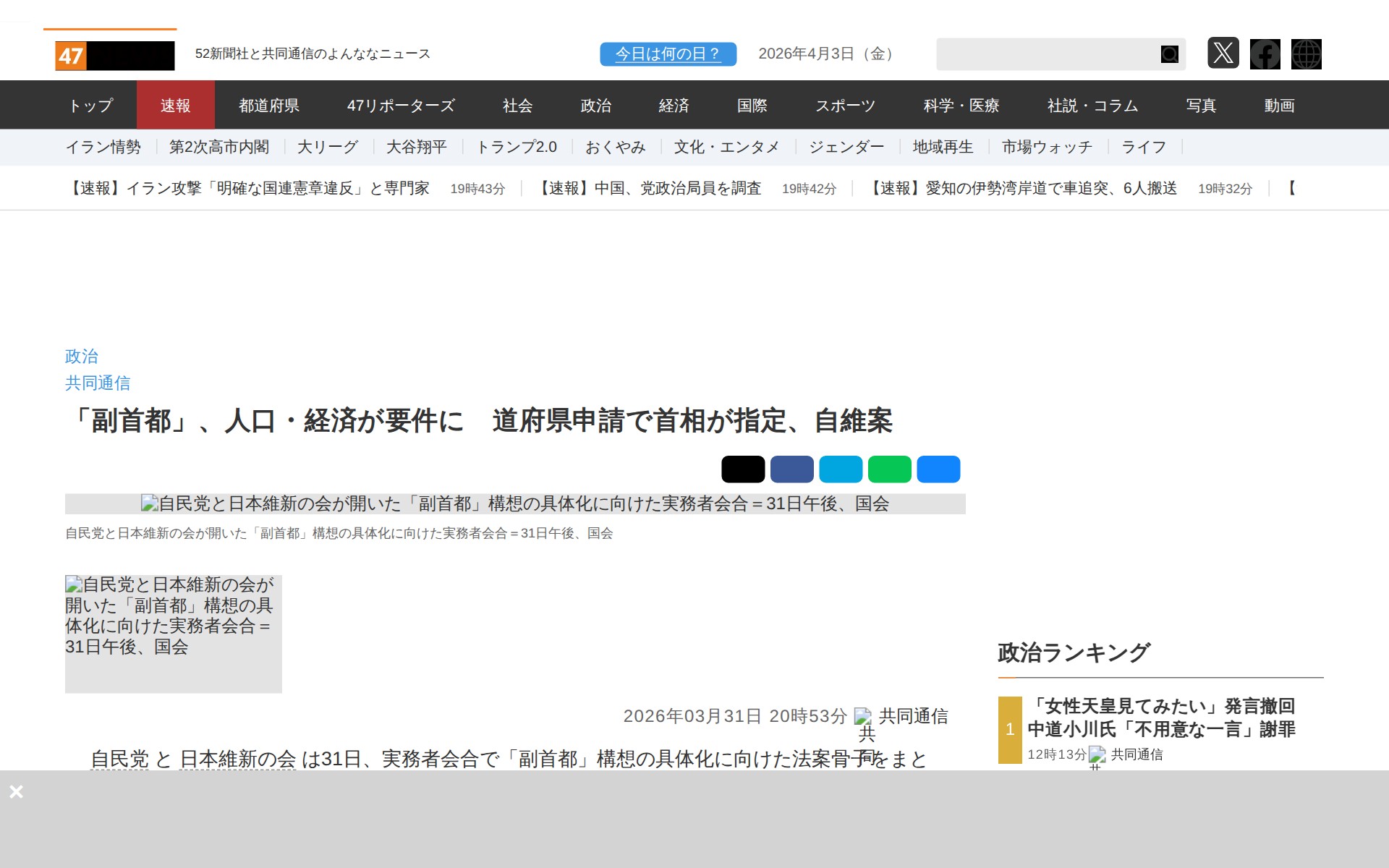
Task: Click the light blue share button
Action: tap(841, 469)
